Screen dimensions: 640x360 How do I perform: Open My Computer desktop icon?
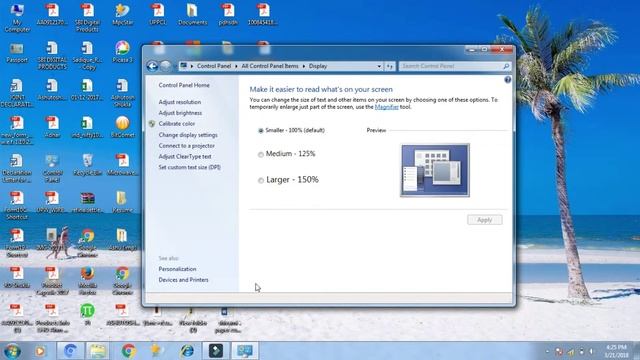(17, 17)
